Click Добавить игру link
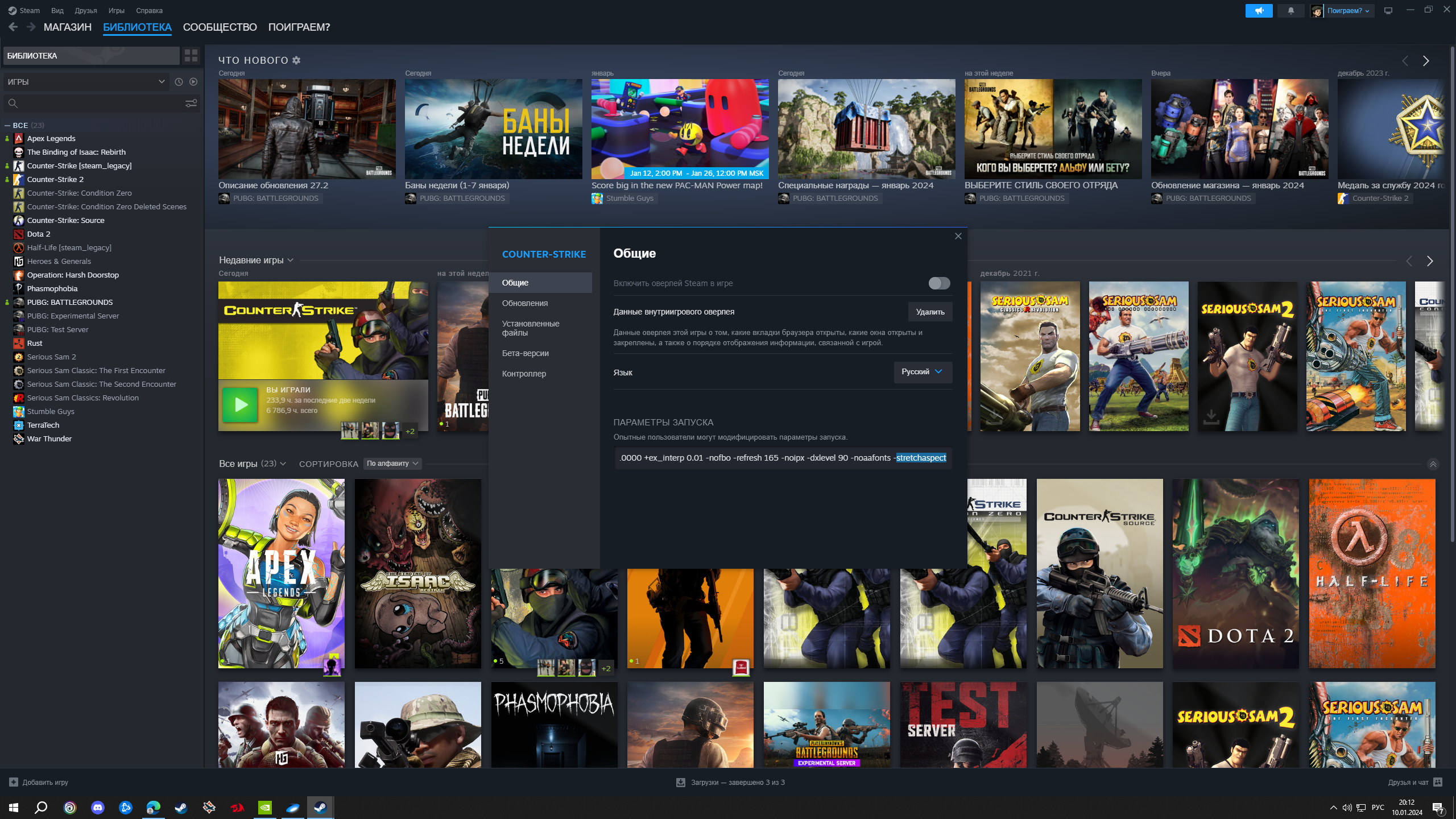The image size is (1456, 819). click(x=45, y=782)
